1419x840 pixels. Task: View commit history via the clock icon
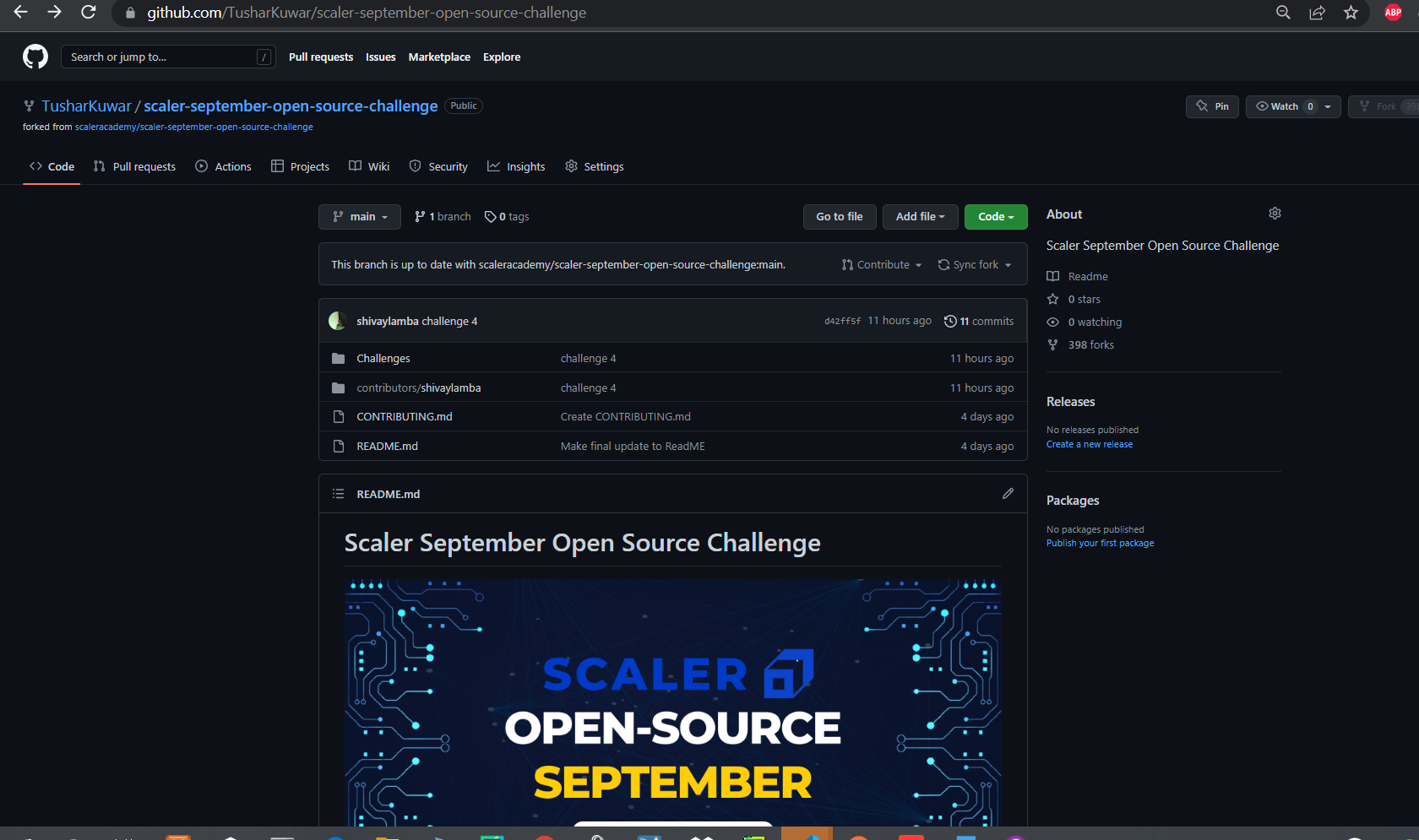950,321
